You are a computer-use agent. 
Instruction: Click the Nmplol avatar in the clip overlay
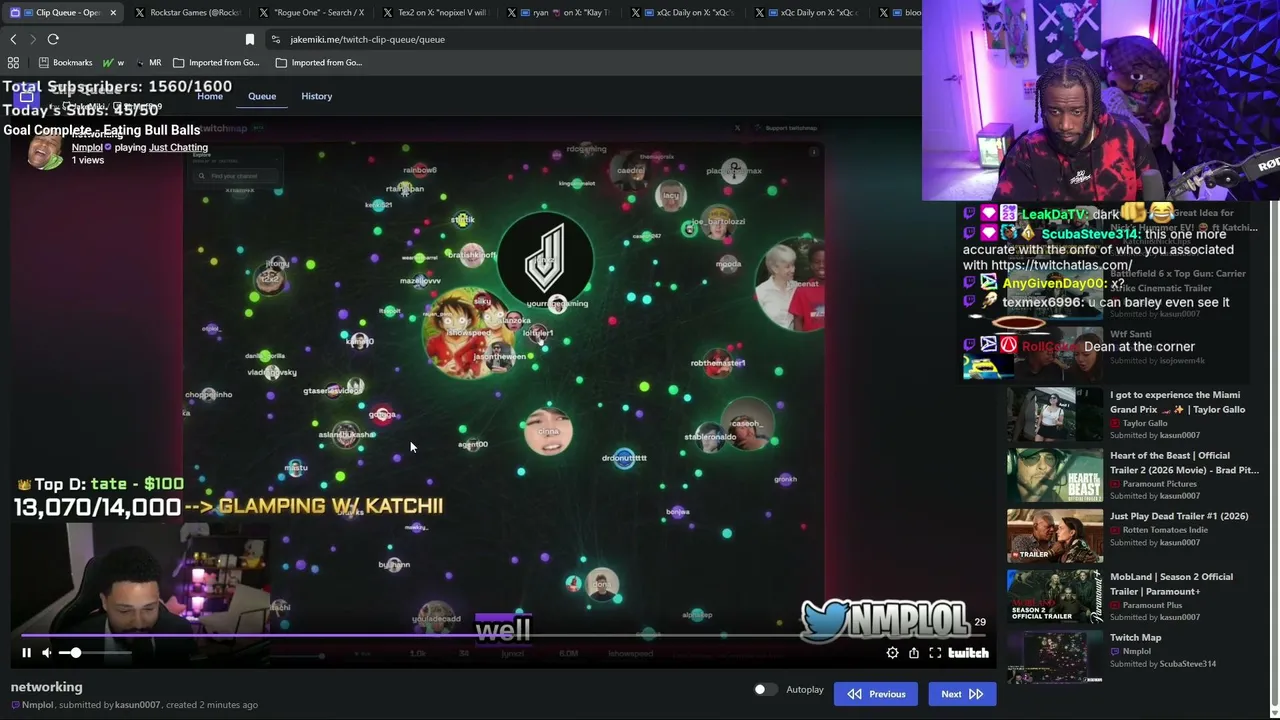point(43,152)
